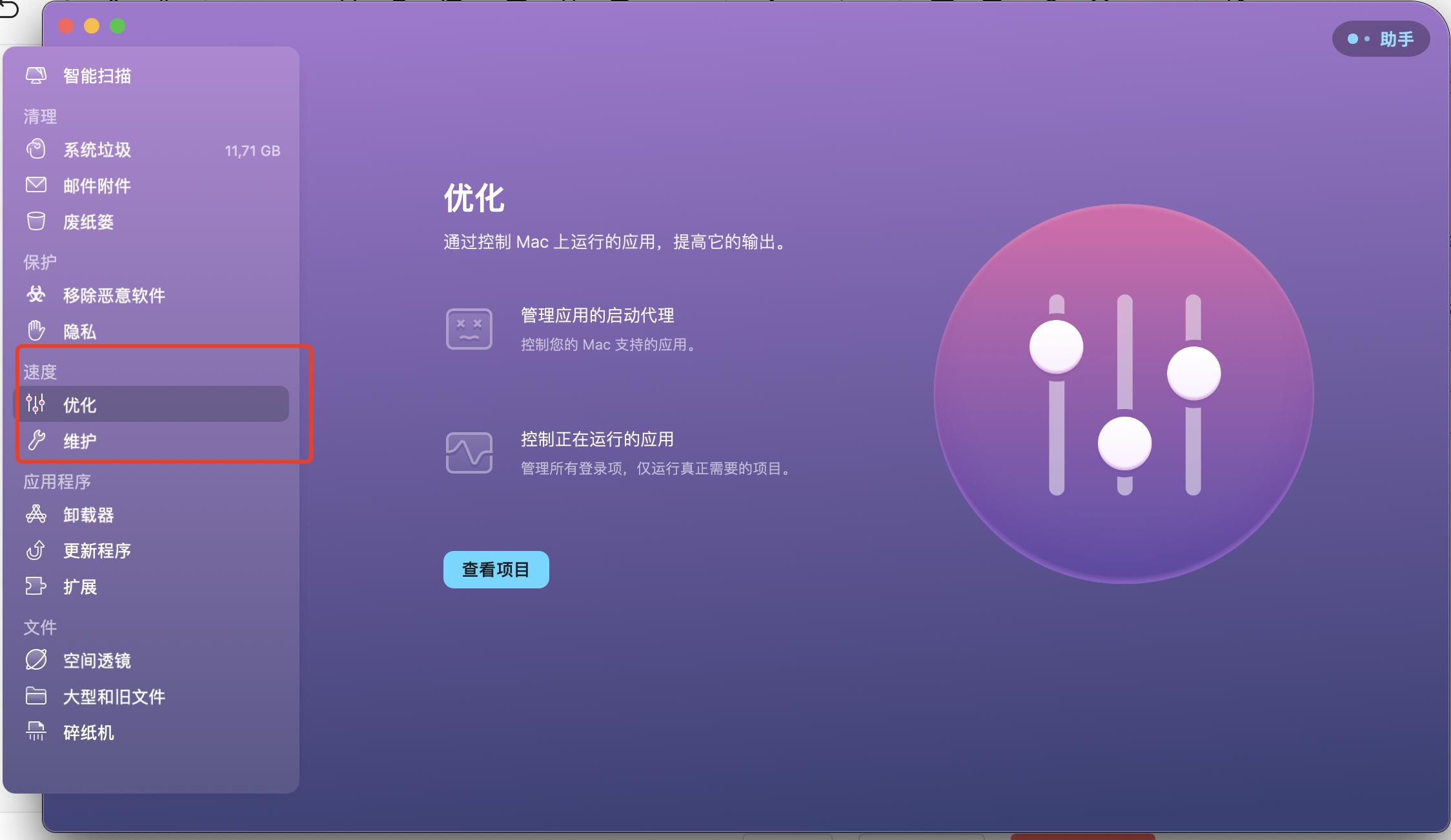Open the 废纸篓 trash icon
Viewport: 1451px width, 840px height.
(x=37, y=221)
